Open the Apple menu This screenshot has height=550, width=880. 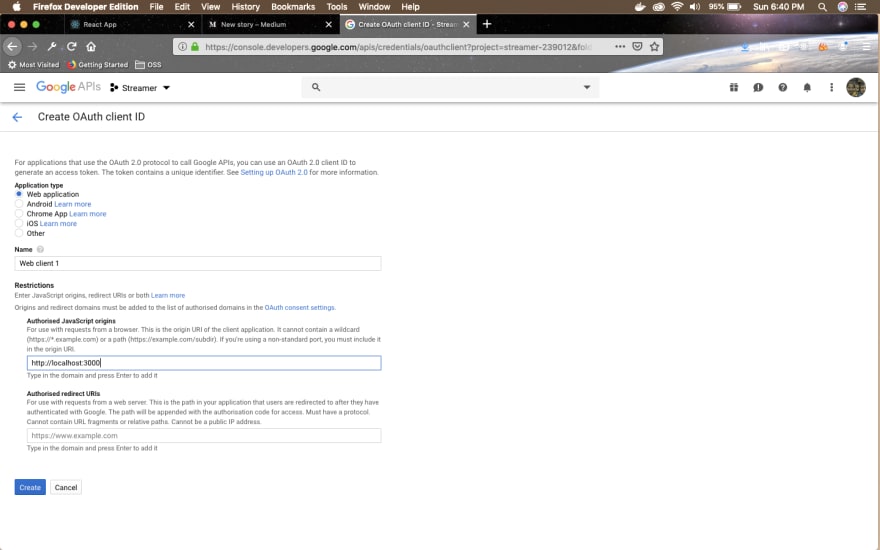[16, 7]
